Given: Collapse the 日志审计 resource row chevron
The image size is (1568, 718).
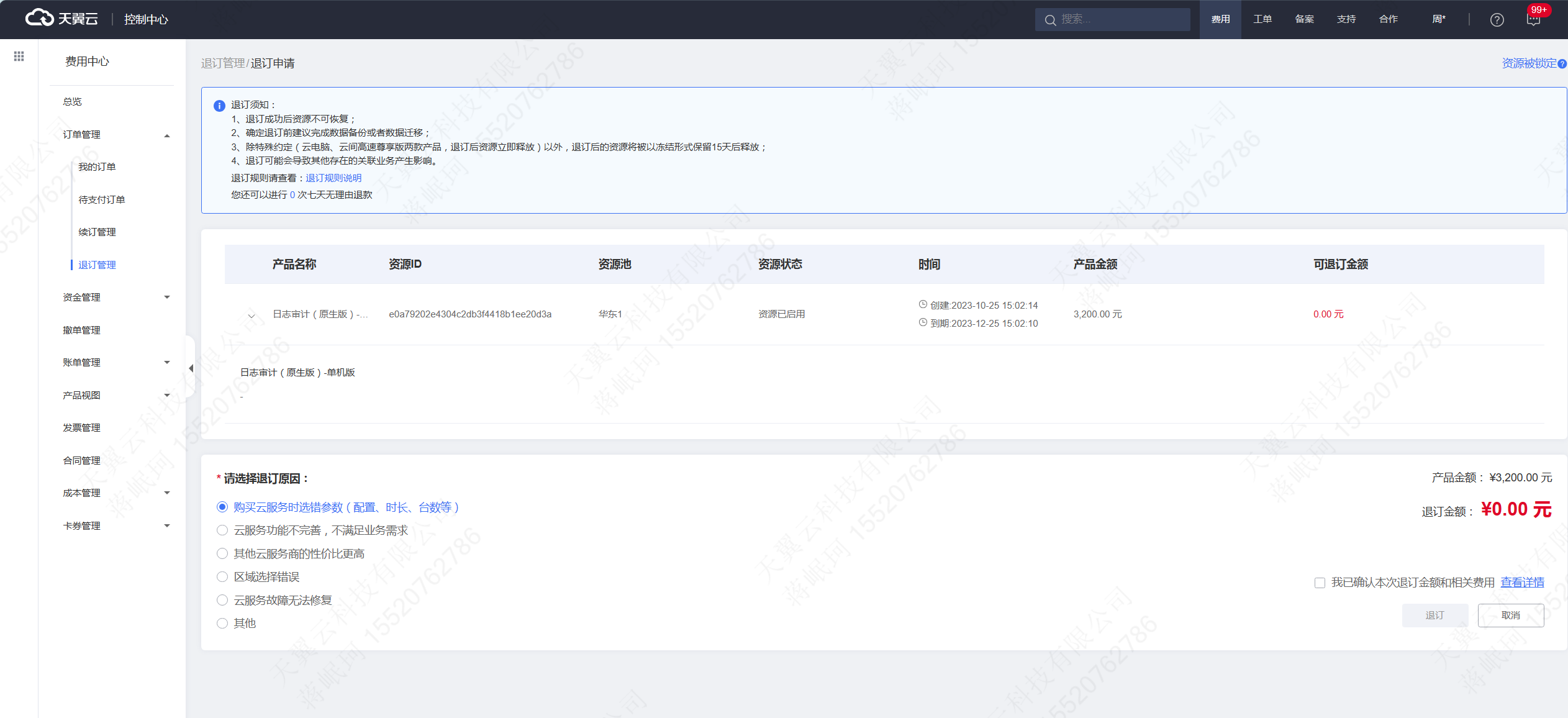Looking at the screenshot, I should pos(252,316).
